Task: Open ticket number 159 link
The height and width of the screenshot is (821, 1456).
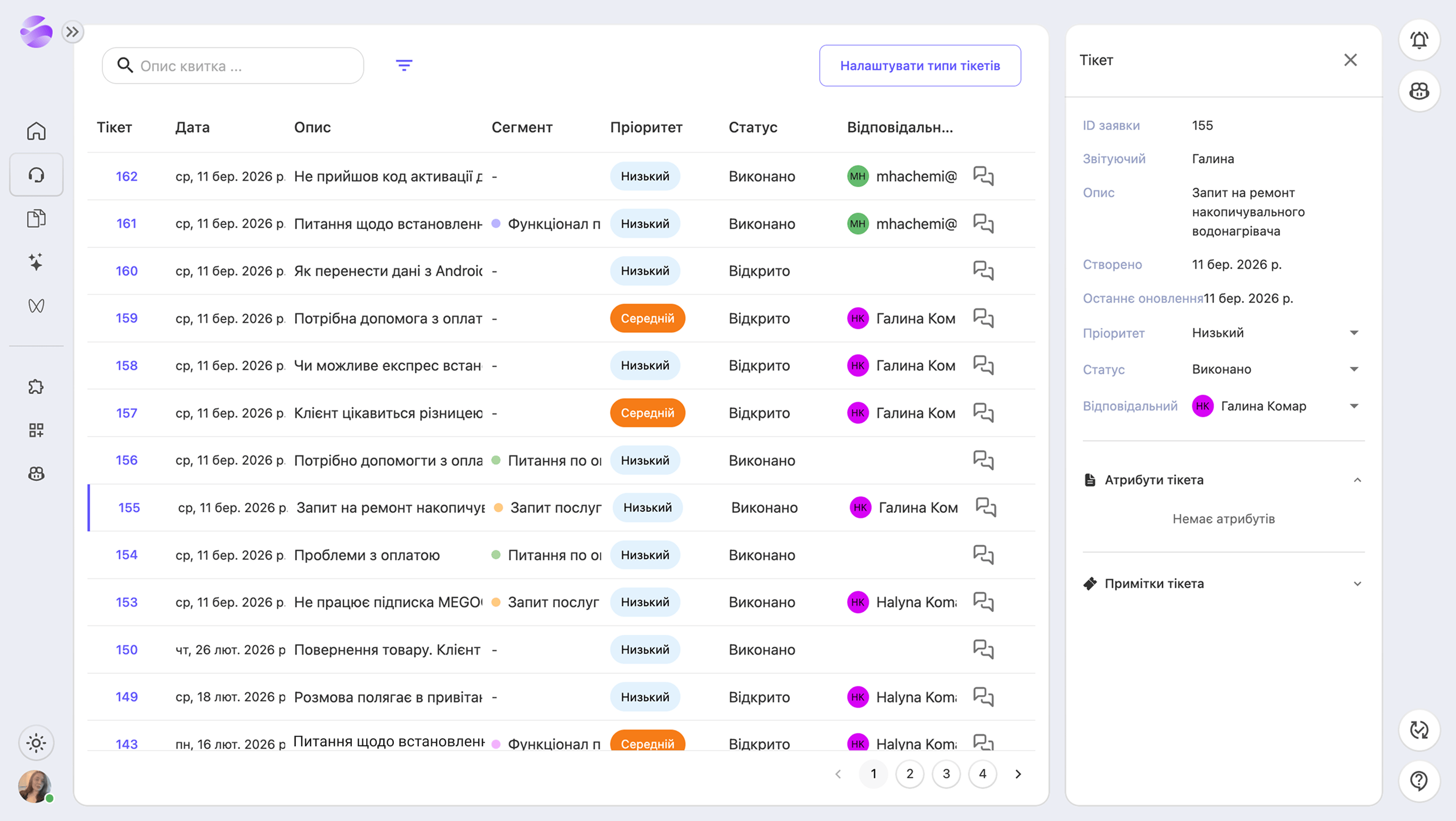Action: click(127, 318)
